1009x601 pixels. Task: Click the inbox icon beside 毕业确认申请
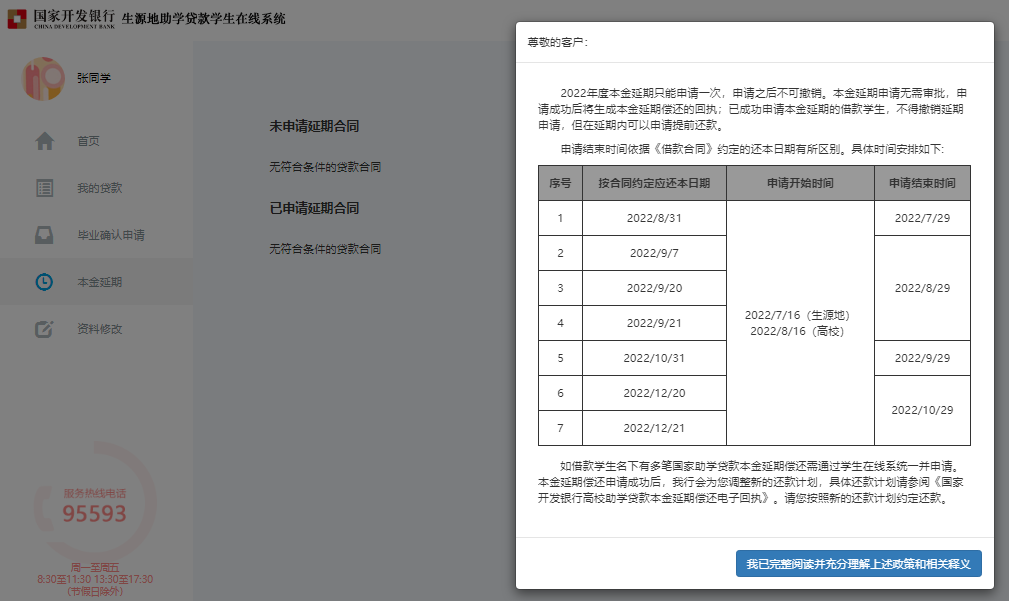pos(44,235)
